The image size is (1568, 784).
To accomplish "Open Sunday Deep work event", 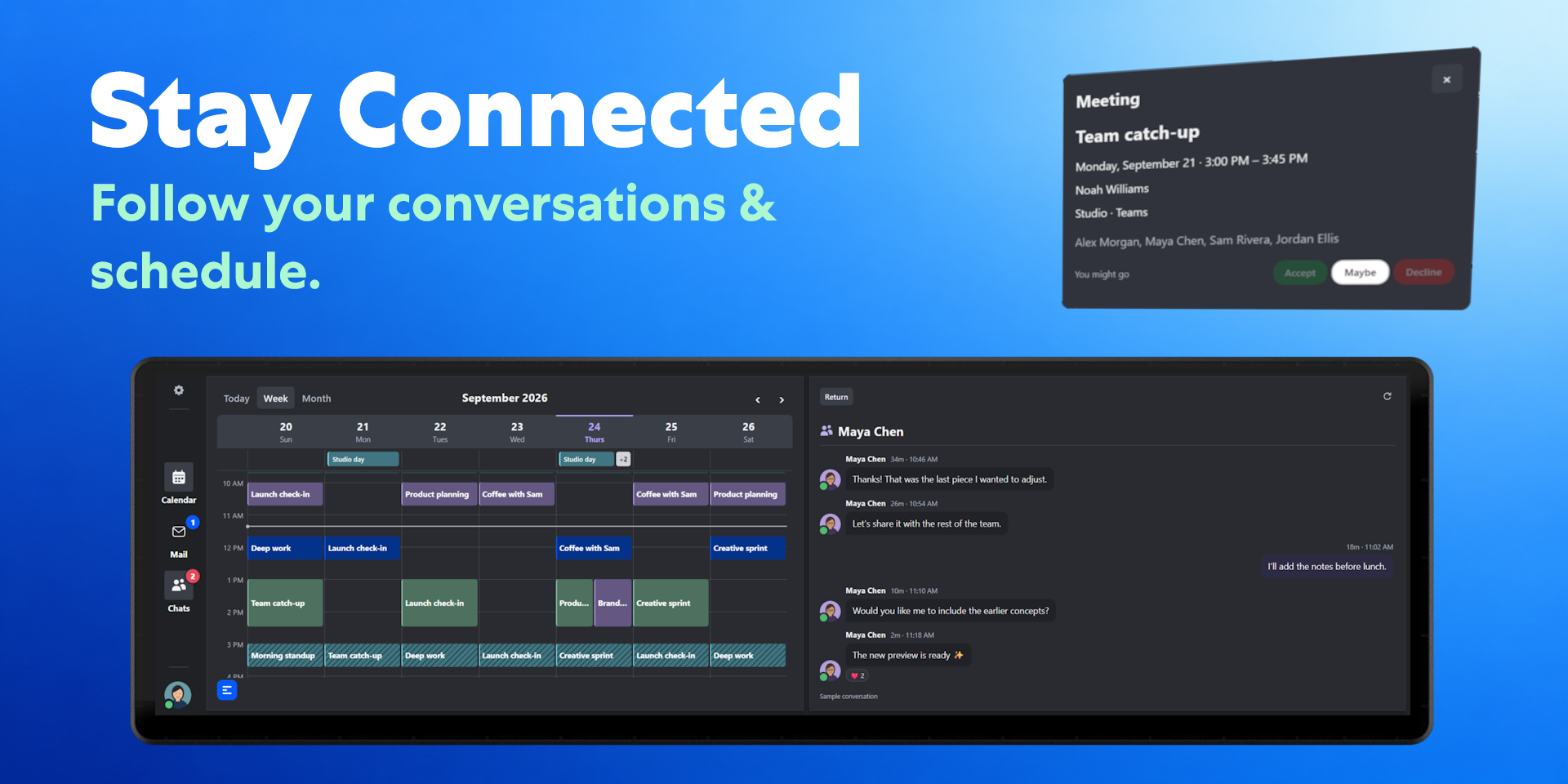I will tap(285, 548).
